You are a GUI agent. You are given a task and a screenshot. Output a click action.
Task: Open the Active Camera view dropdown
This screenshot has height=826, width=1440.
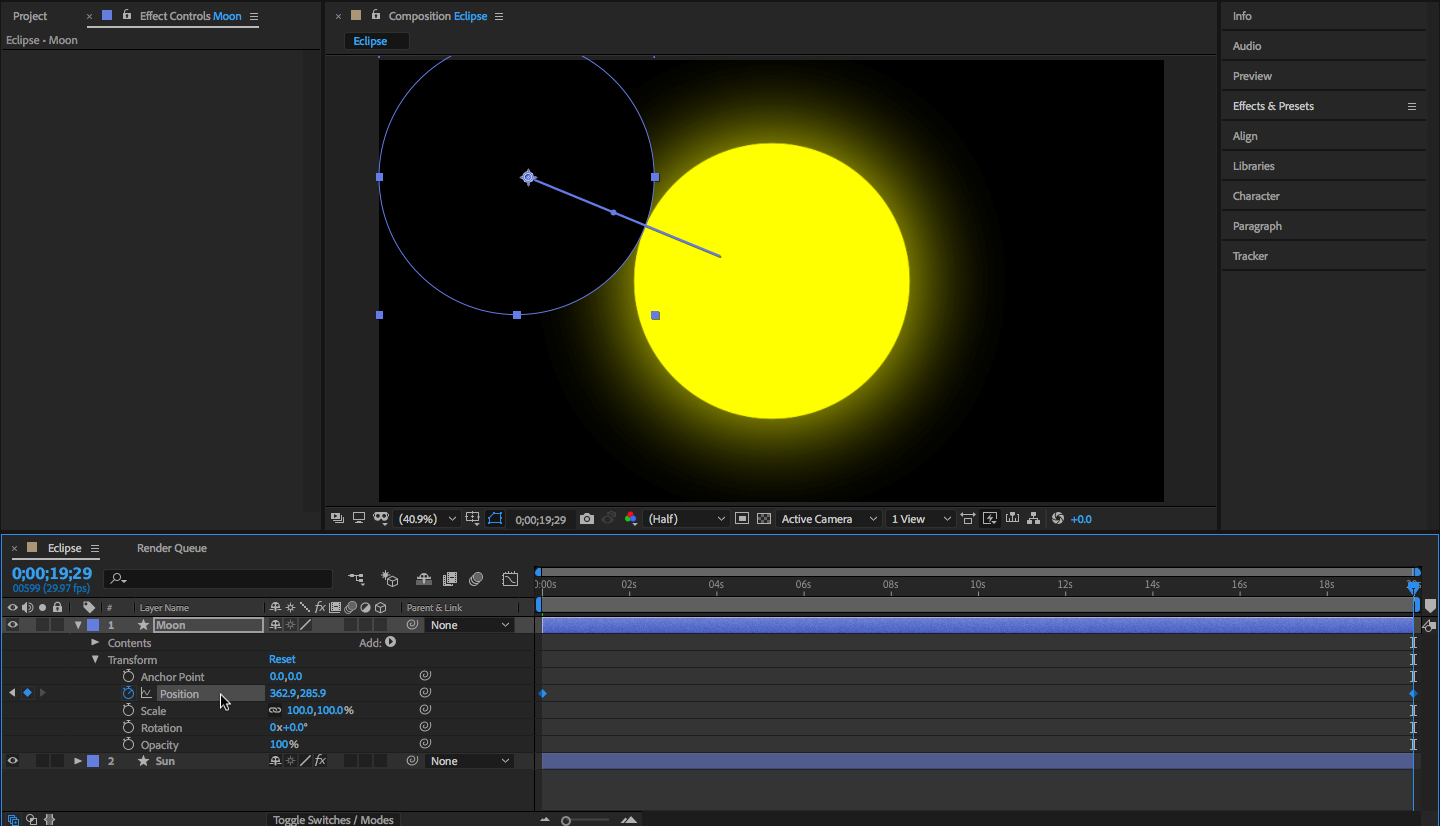click(829, 519)
